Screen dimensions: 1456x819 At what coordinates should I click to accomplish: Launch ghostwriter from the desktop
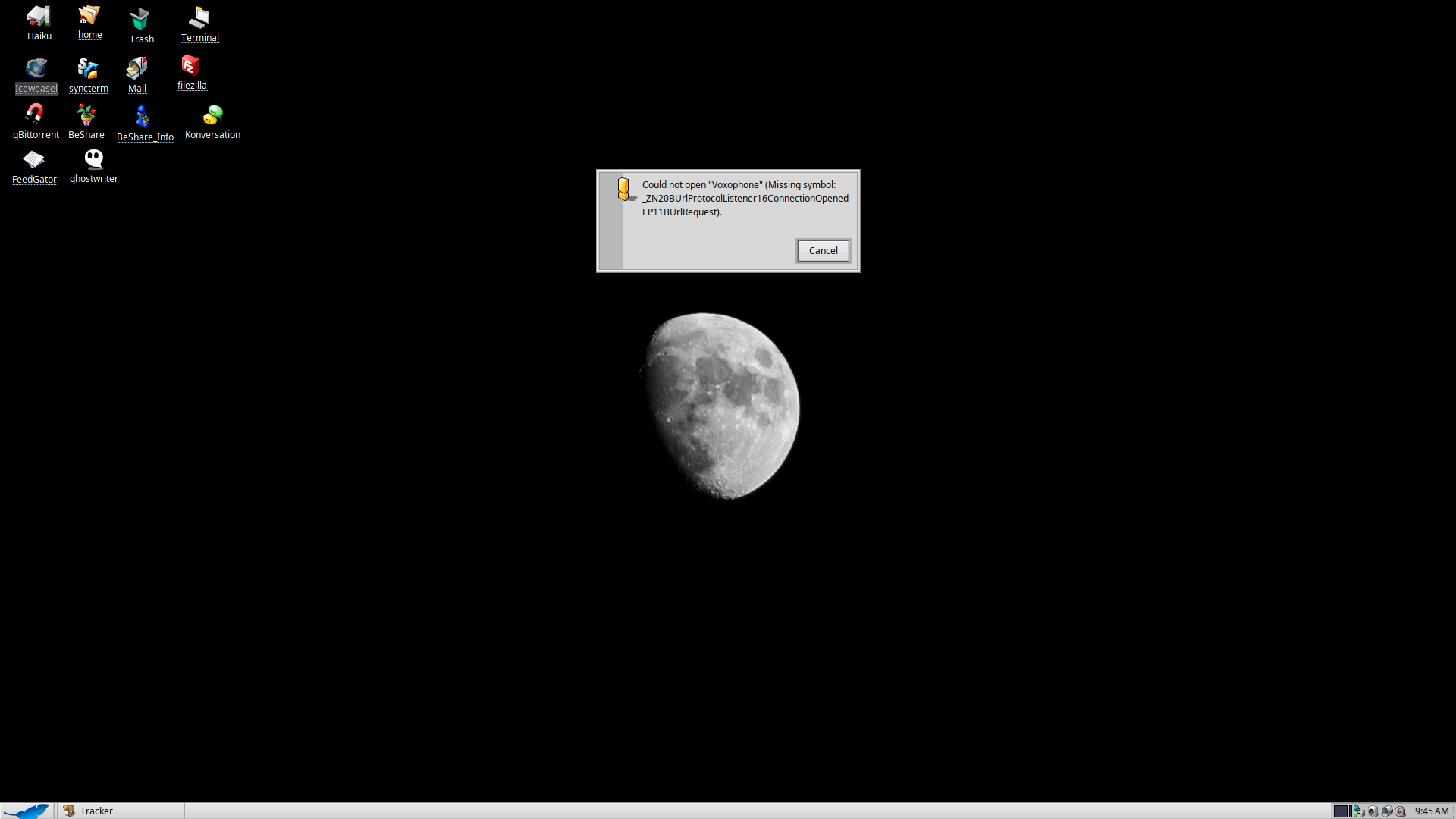point(93,159)
